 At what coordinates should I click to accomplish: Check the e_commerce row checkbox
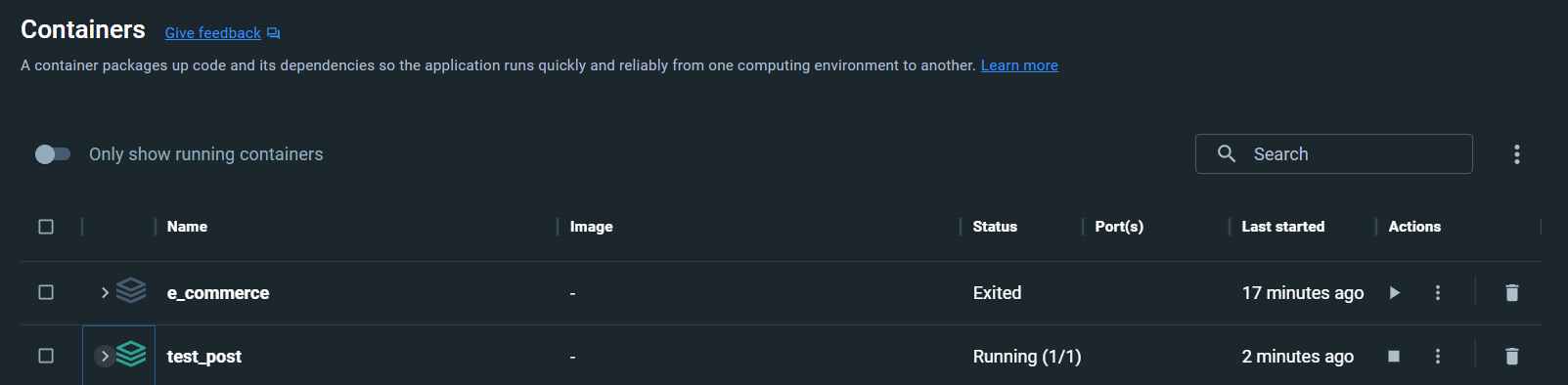coord(46,292)
